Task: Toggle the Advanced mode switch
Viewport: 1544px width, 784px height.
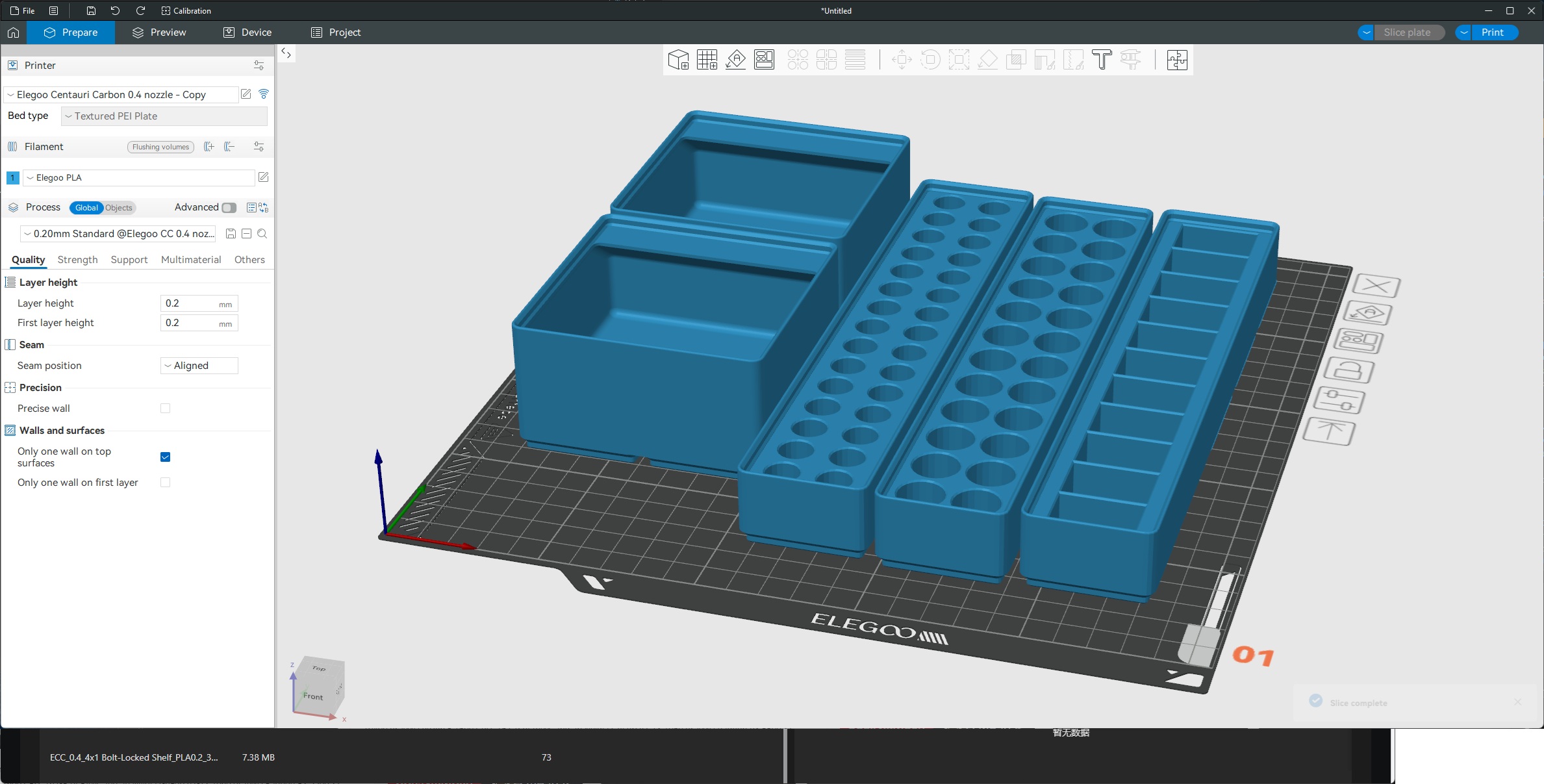Action: [x=229, y=208]
